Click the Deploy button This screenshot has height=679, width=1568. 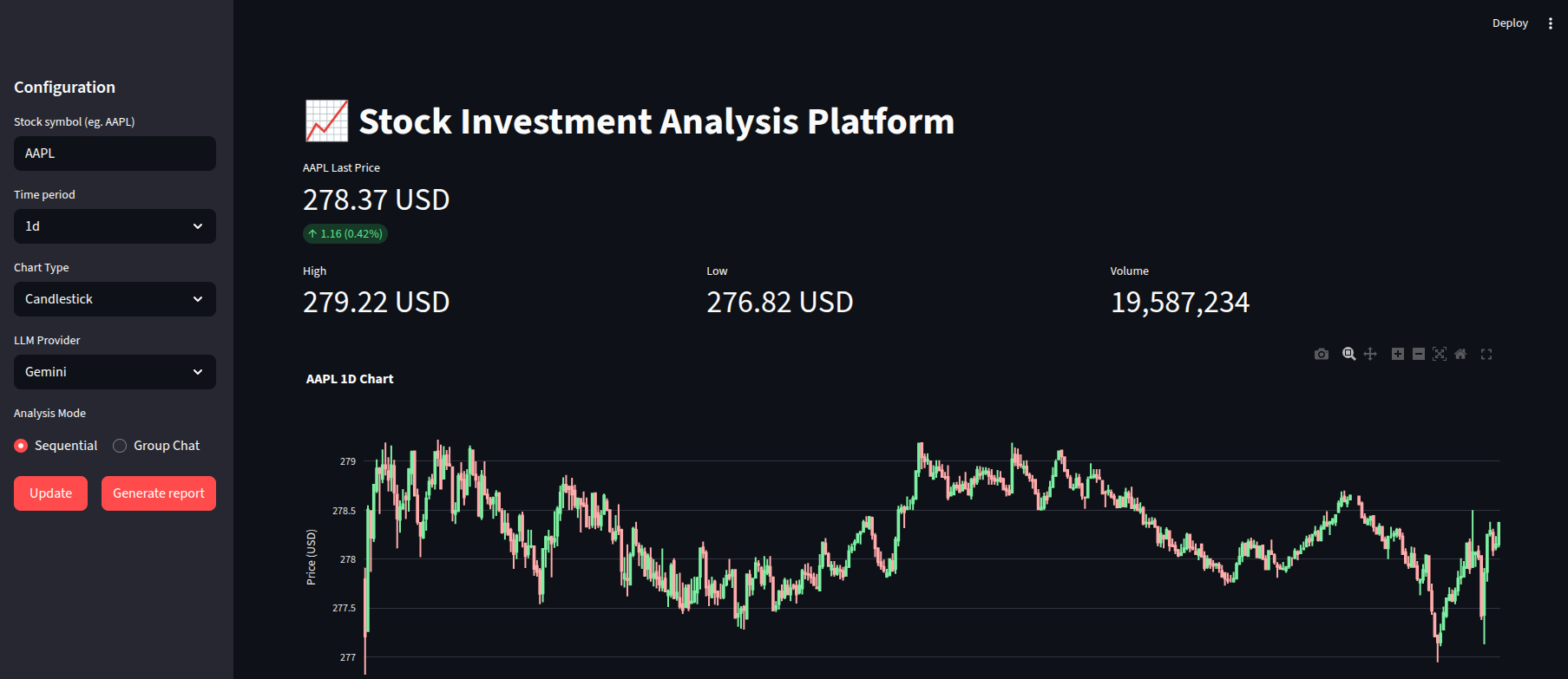1510,23
